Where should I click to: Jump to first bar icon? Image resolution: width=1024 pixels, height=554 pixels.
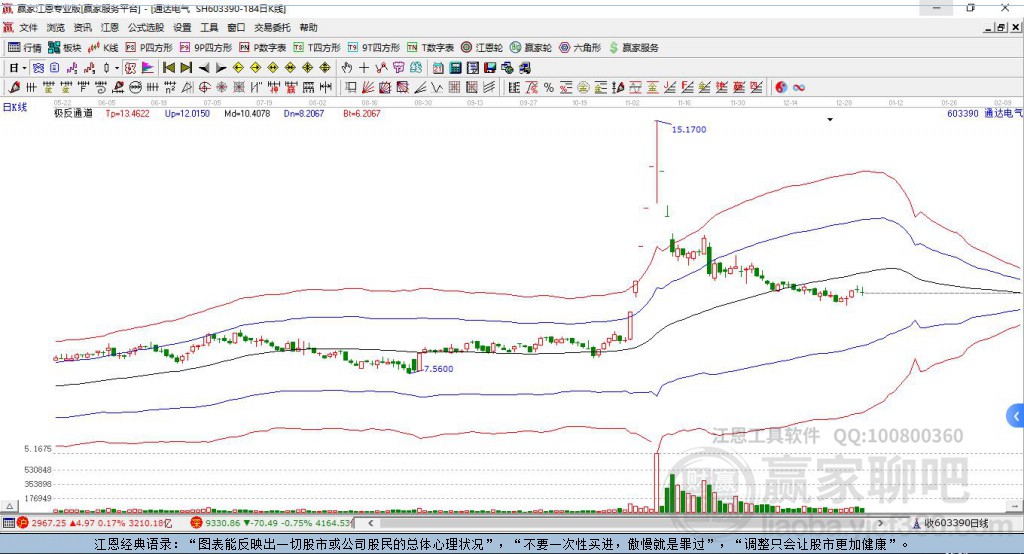tap(168, 68)
